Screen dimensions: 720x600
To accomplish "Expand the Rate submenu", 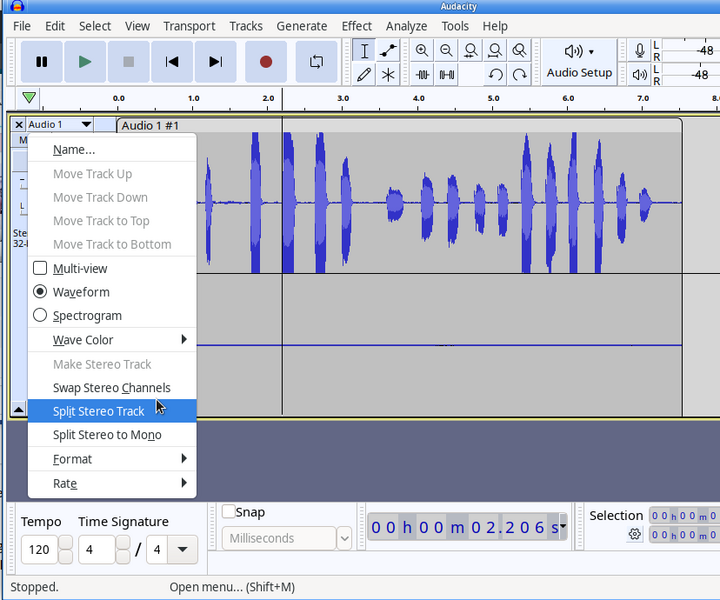I will point(112,483).
